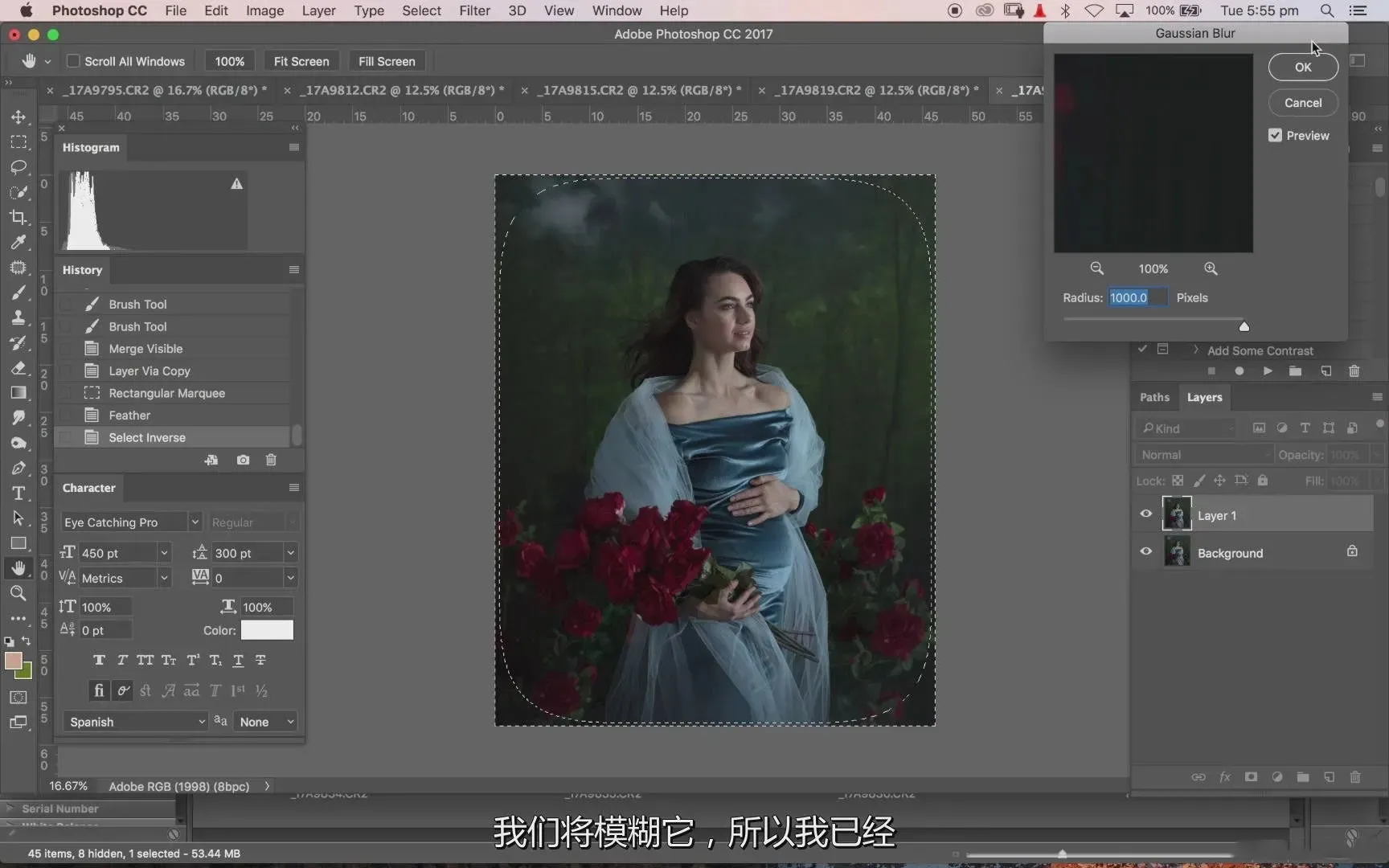Open the font size 450 pt dropdown
The height and width of the screenshot is (868, 1389).
164,553
